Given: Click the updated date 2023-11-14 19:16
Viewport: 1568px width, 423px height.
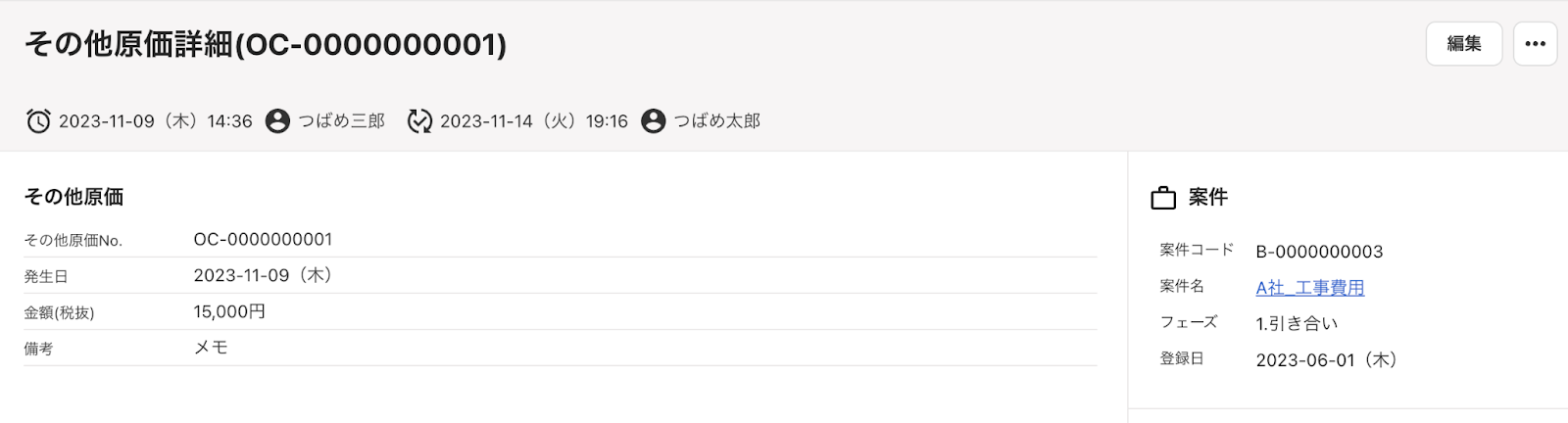Looking at the screenshot, I should coord(534,120).
